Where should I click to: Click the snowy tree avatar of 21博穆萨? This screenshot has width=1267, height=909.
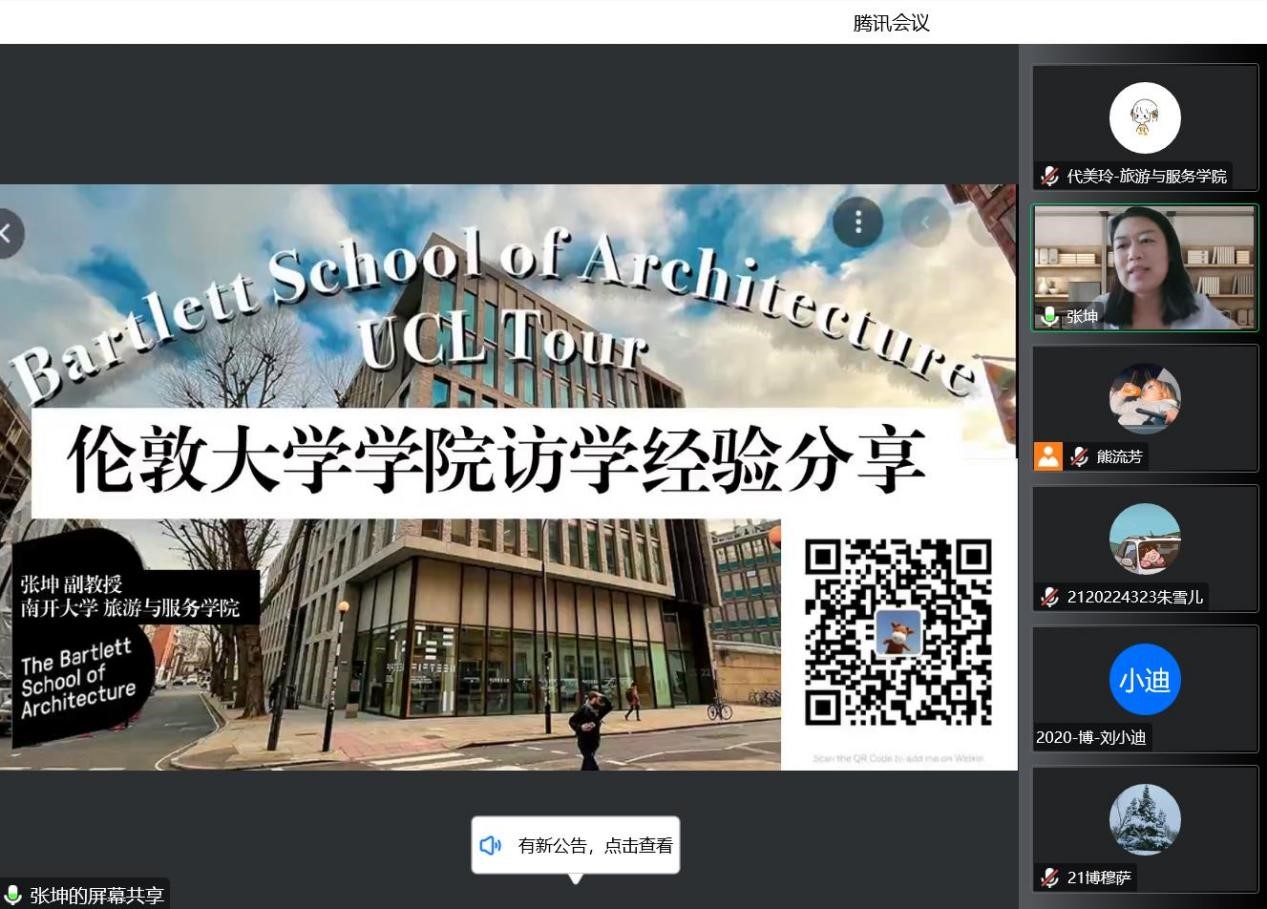tap(1144, 820)
